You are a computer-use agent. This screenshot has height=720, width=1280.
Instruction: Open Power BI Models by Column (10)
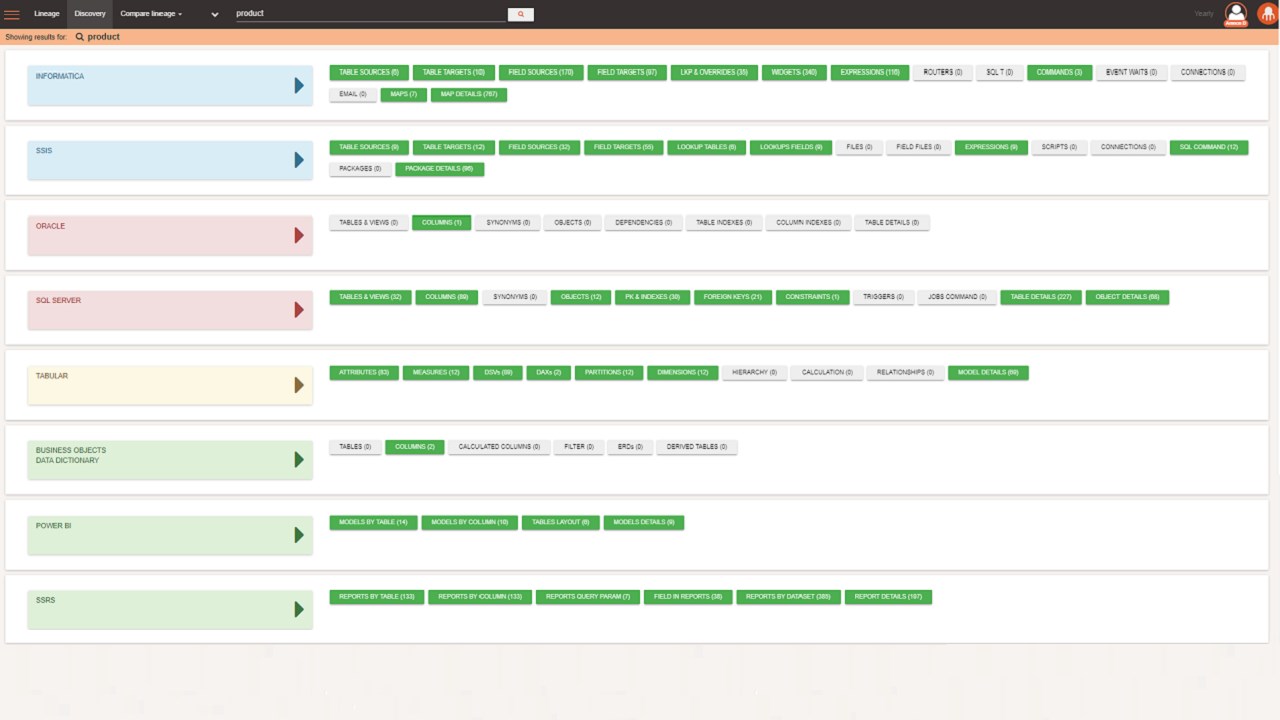[x=469, y=522]
